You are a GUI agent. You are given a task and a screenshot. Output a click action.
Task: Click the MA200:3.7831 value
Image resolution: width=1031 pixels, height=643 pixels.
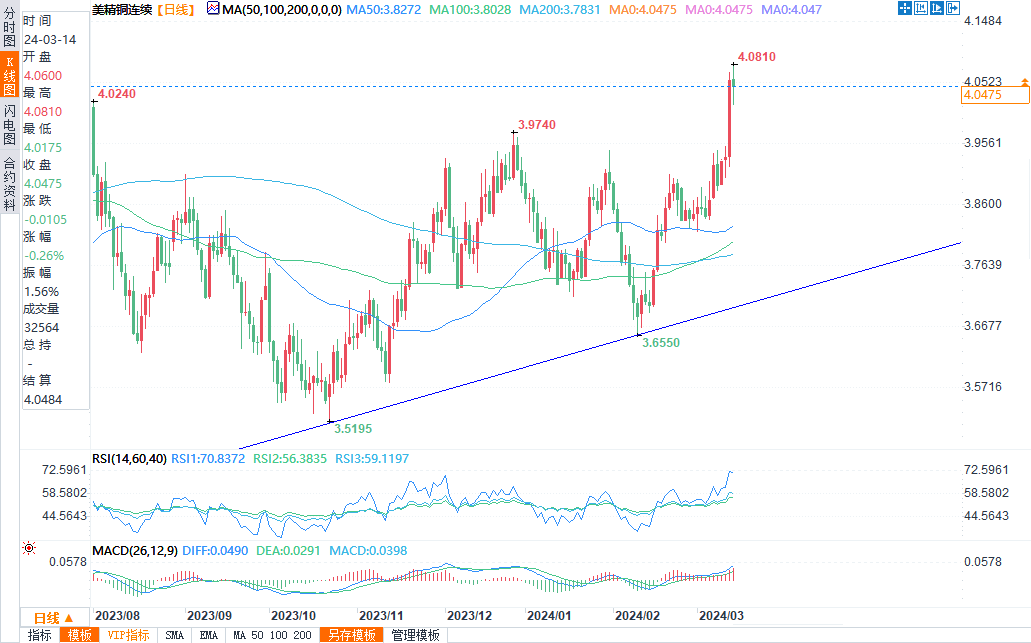560,9
